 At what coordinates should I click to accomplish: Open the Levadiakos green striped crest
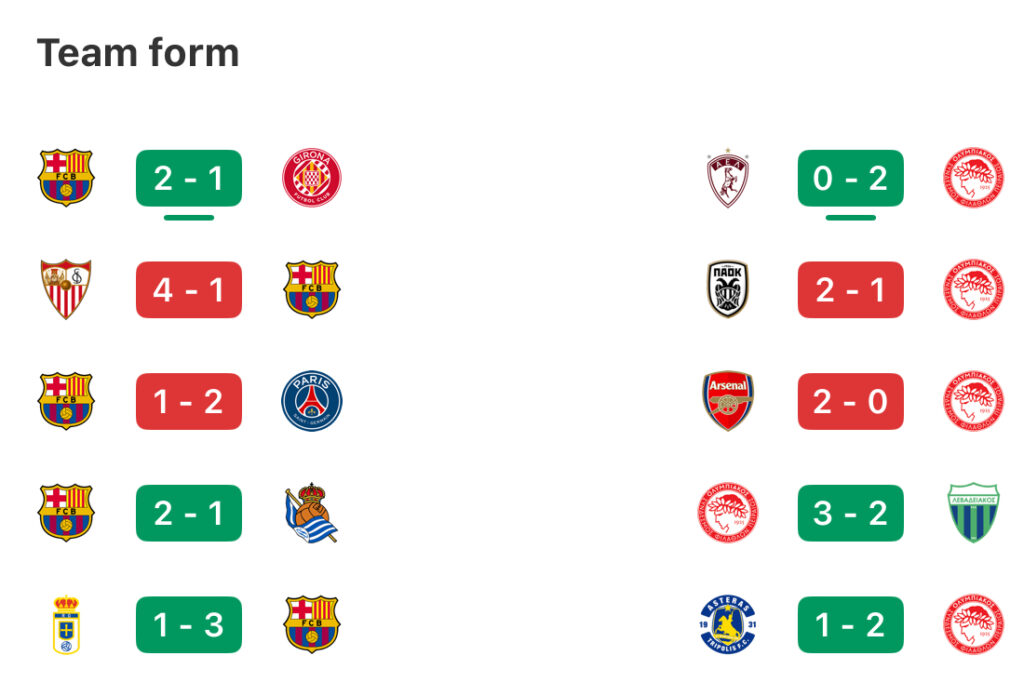[x=973, y=513]
